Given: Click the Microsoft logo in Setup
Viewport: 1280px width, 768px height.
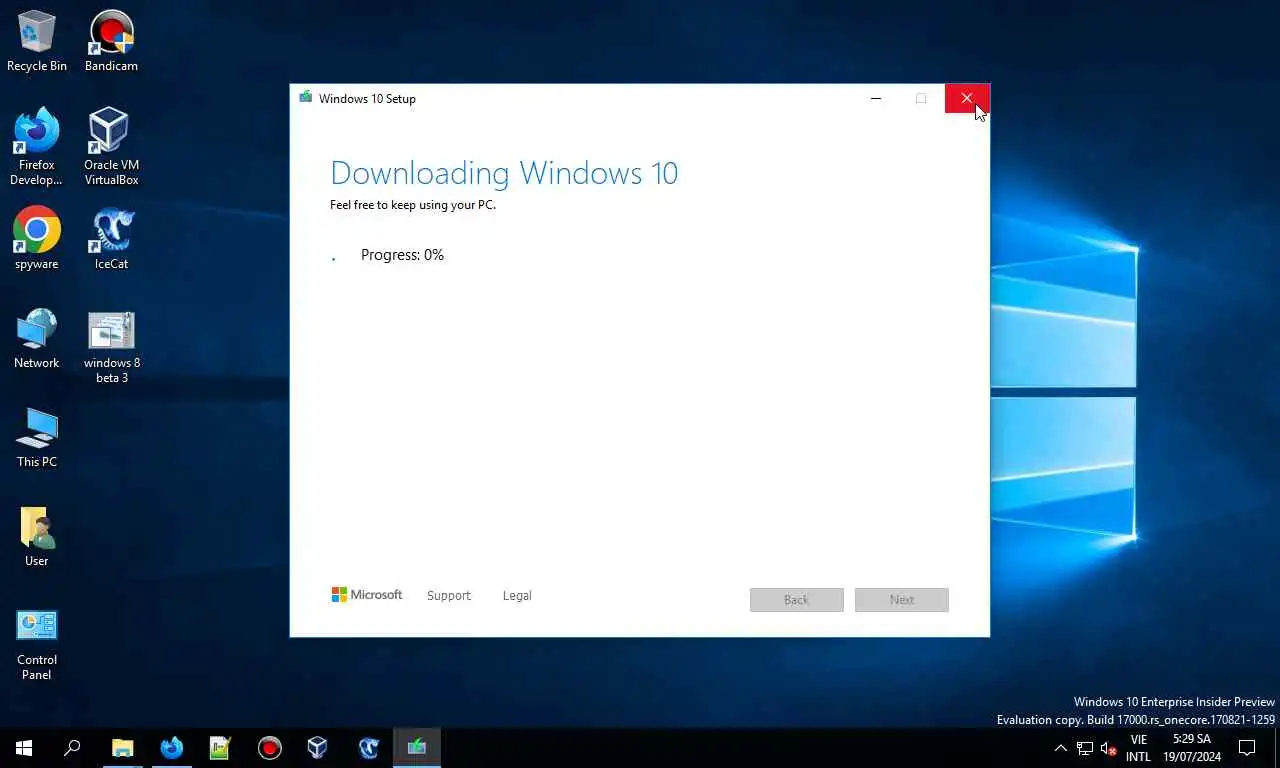Looking at the screenshot, I should coord(367,595).
